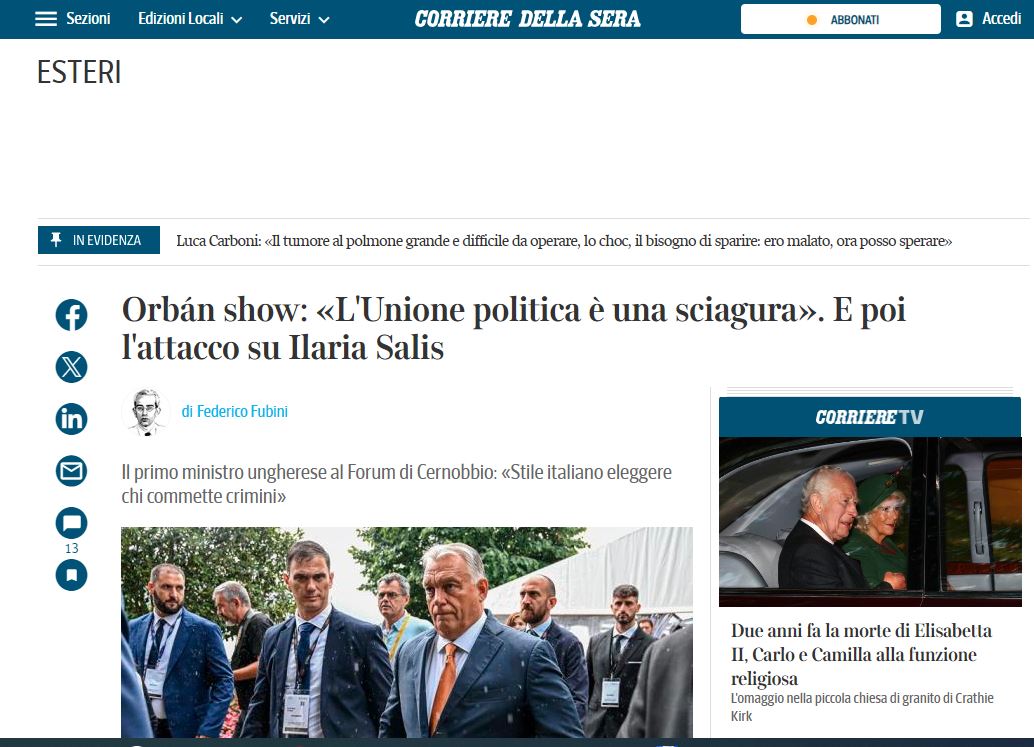This screenshot has height=747, width=1034.
Task: Open the Esteri section heading
Action: click(x=79, y=73)
